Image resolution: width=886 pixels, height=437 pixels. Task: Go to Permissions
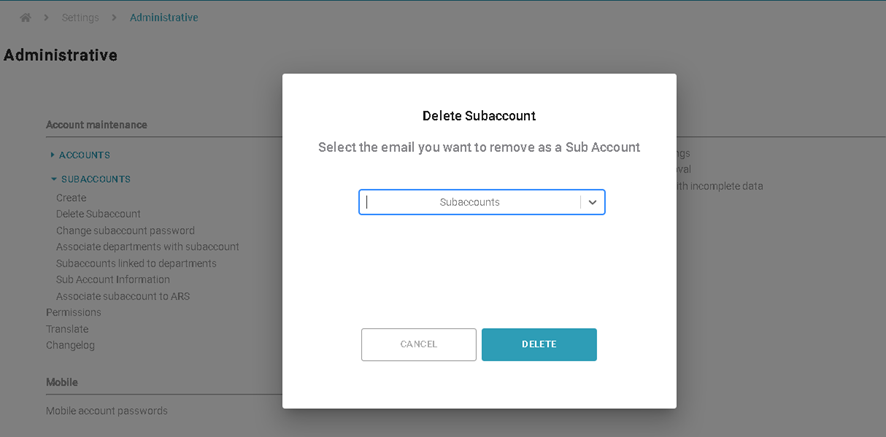click(73, 312)
